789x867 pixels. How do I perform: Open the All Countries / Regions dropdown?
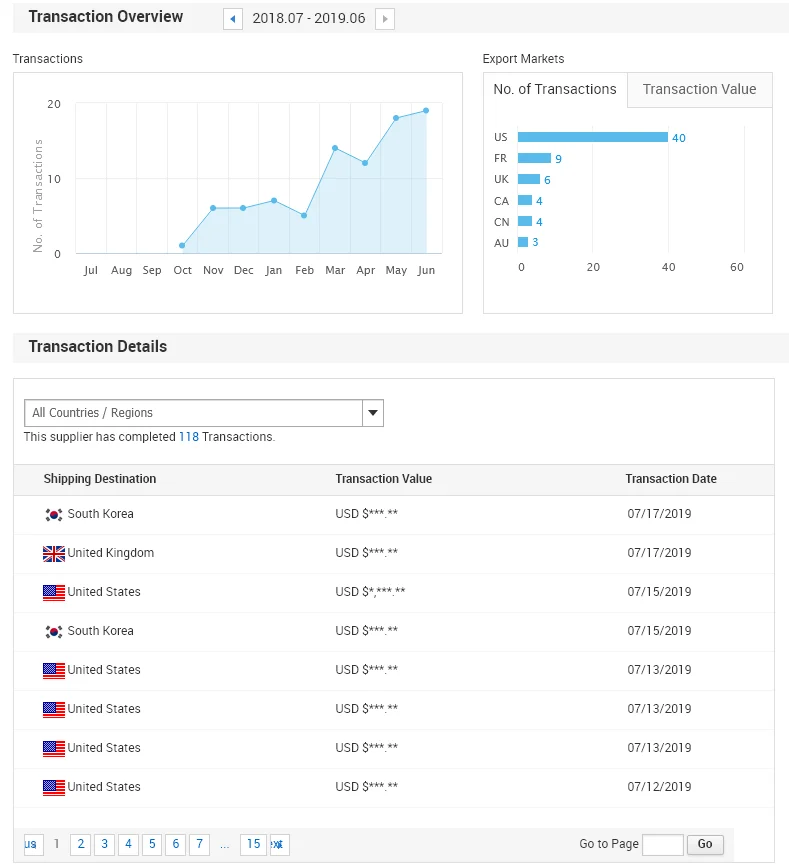[x=193, y=413]
